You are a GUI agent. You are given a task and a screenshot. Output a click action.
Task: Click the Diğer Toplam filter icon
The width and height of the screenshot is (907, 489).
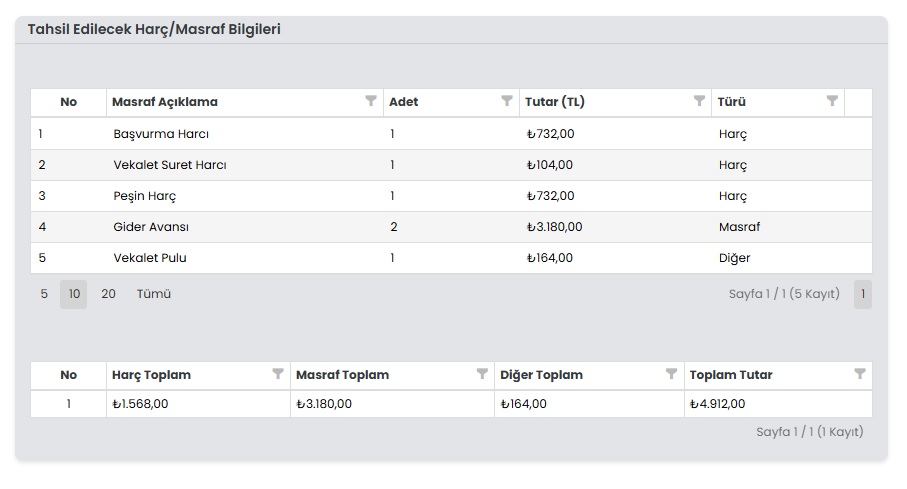(672, 374)
